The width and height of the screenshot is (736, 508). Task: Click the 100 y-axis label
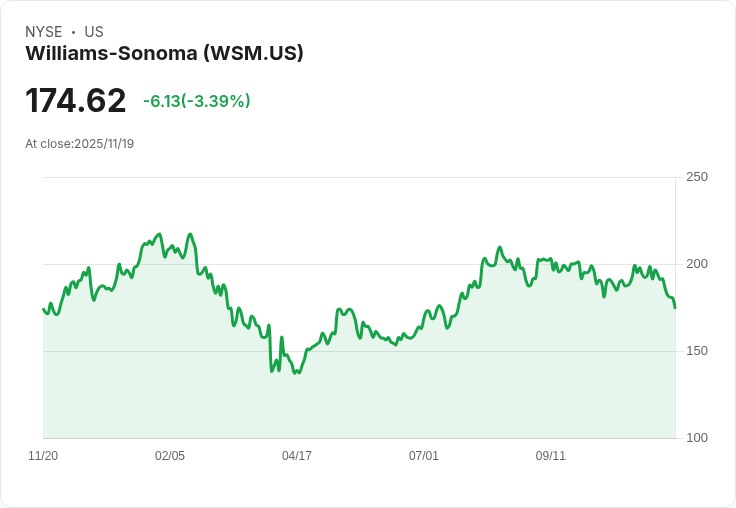point(697,438)
